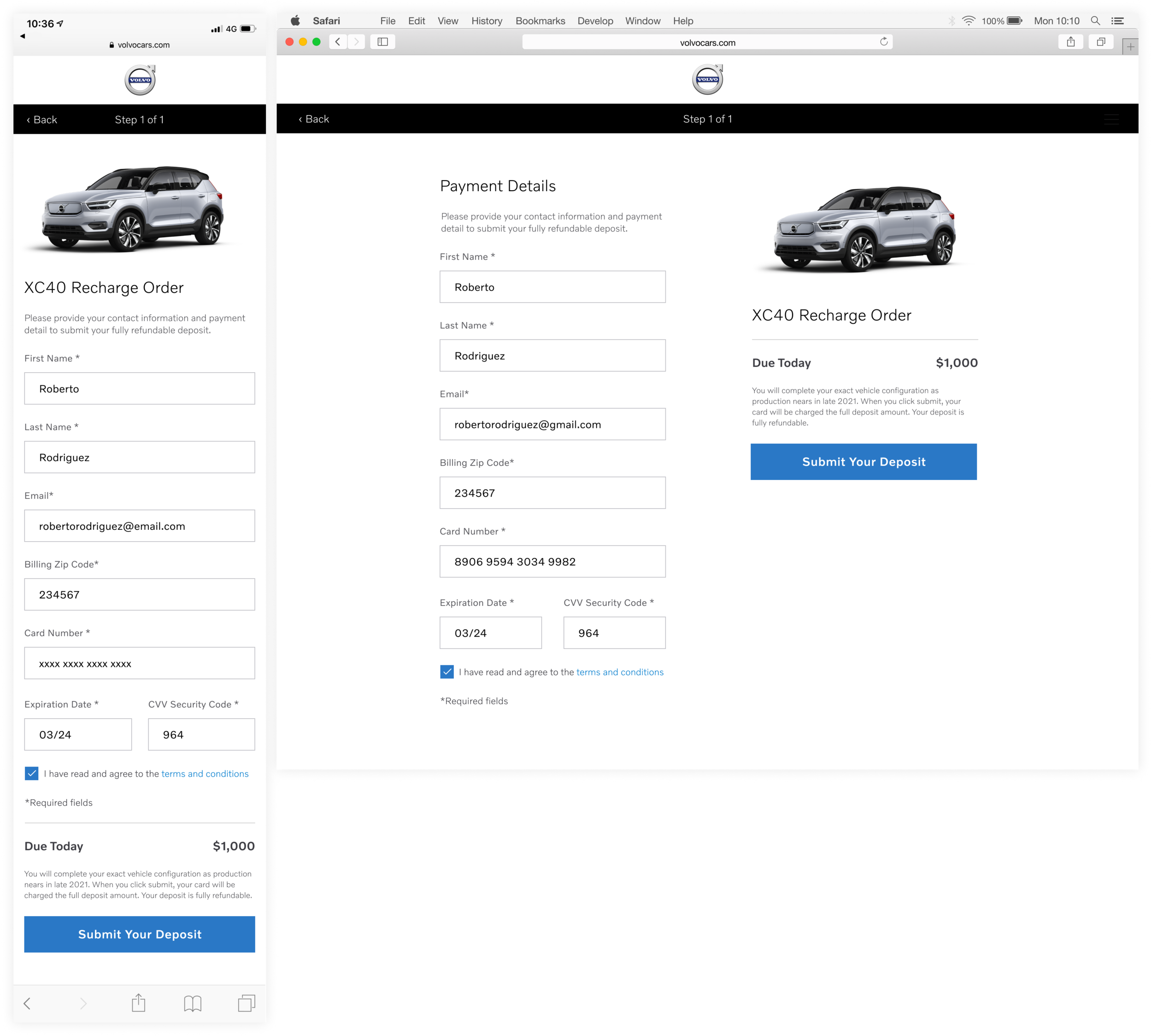Click the desktop Email field with gmail address
1152x1036 pixels.
coord(552,424)
